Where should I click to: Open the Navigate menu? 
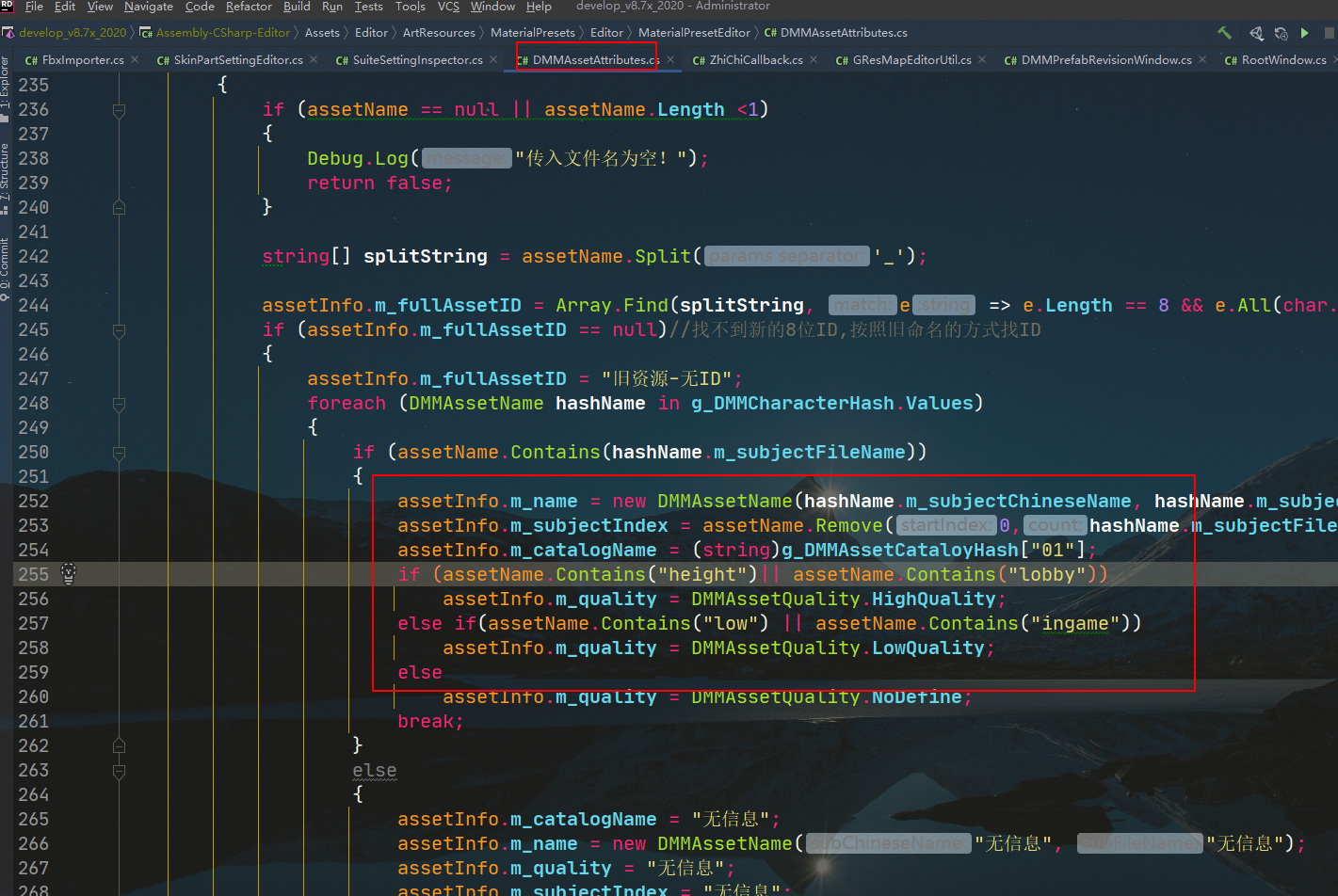point(149,6)
